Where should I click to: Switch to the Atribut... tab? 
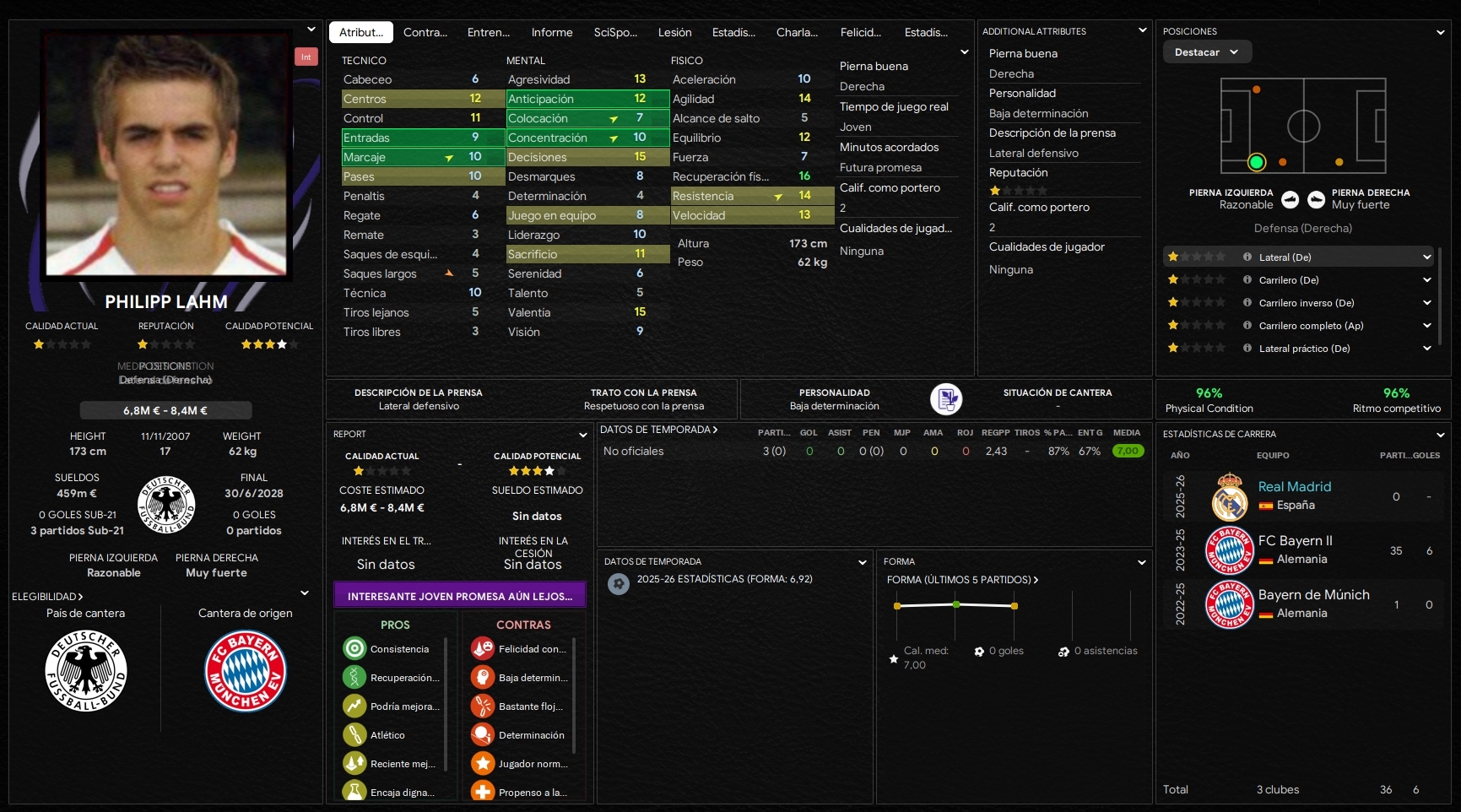point(361,32)
